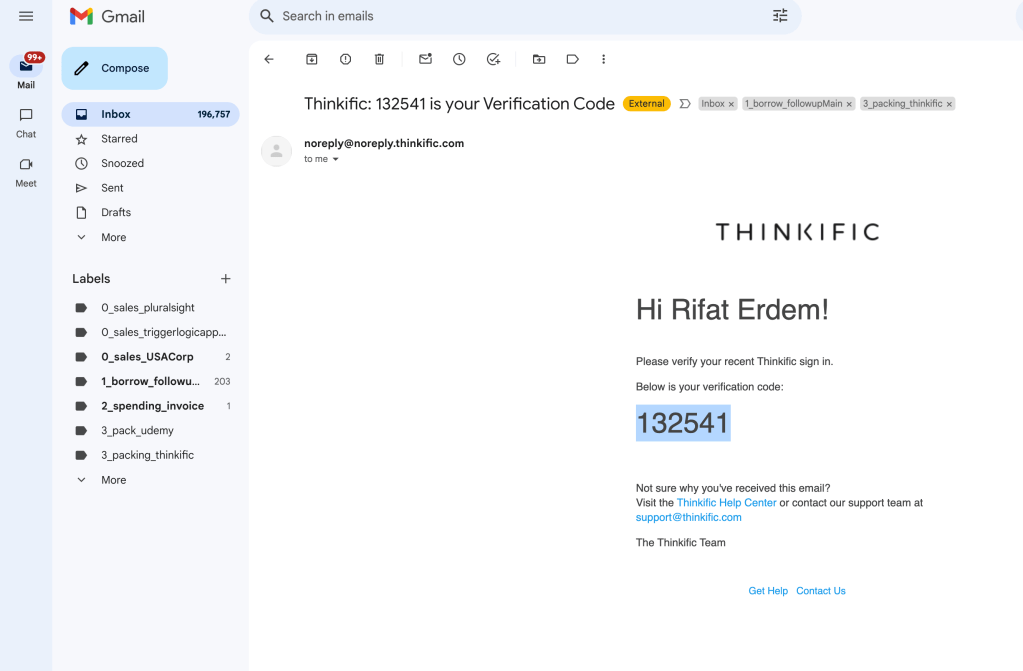Image resolution: width=1023 pixels, height=671 pixels.
Task: Click the sender noreply@noreply.thinkific.com
Action: (x=384, y=144)
